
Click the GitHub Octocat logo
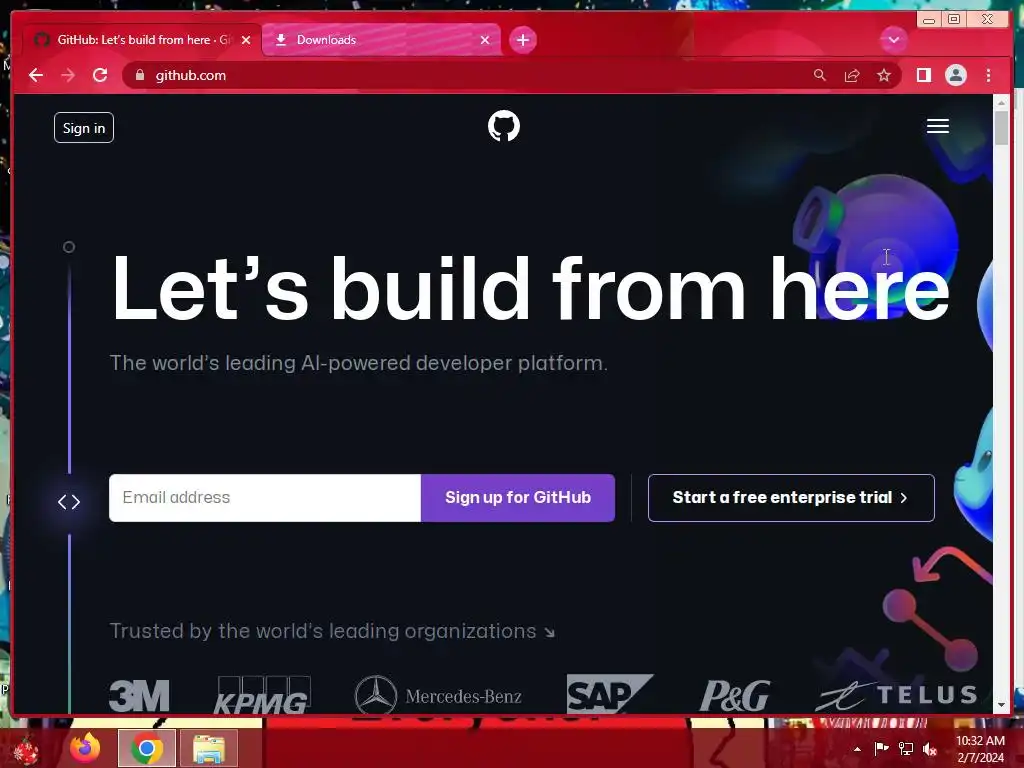(504, 126)
